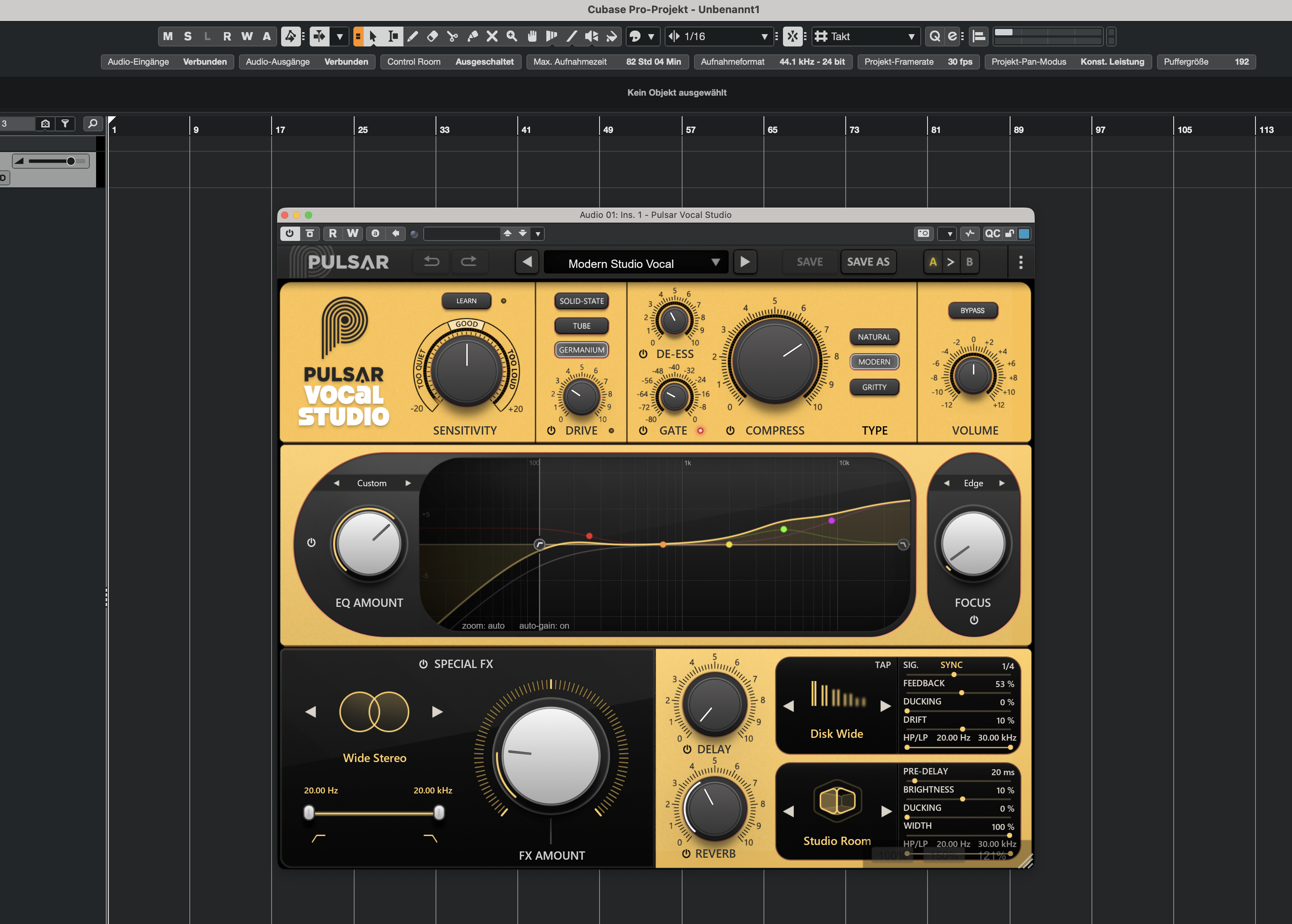The width and height of the screenshot is (1292, 924).
Task: Expand the plug-in preset browser arrow
Action: [538, 234]
